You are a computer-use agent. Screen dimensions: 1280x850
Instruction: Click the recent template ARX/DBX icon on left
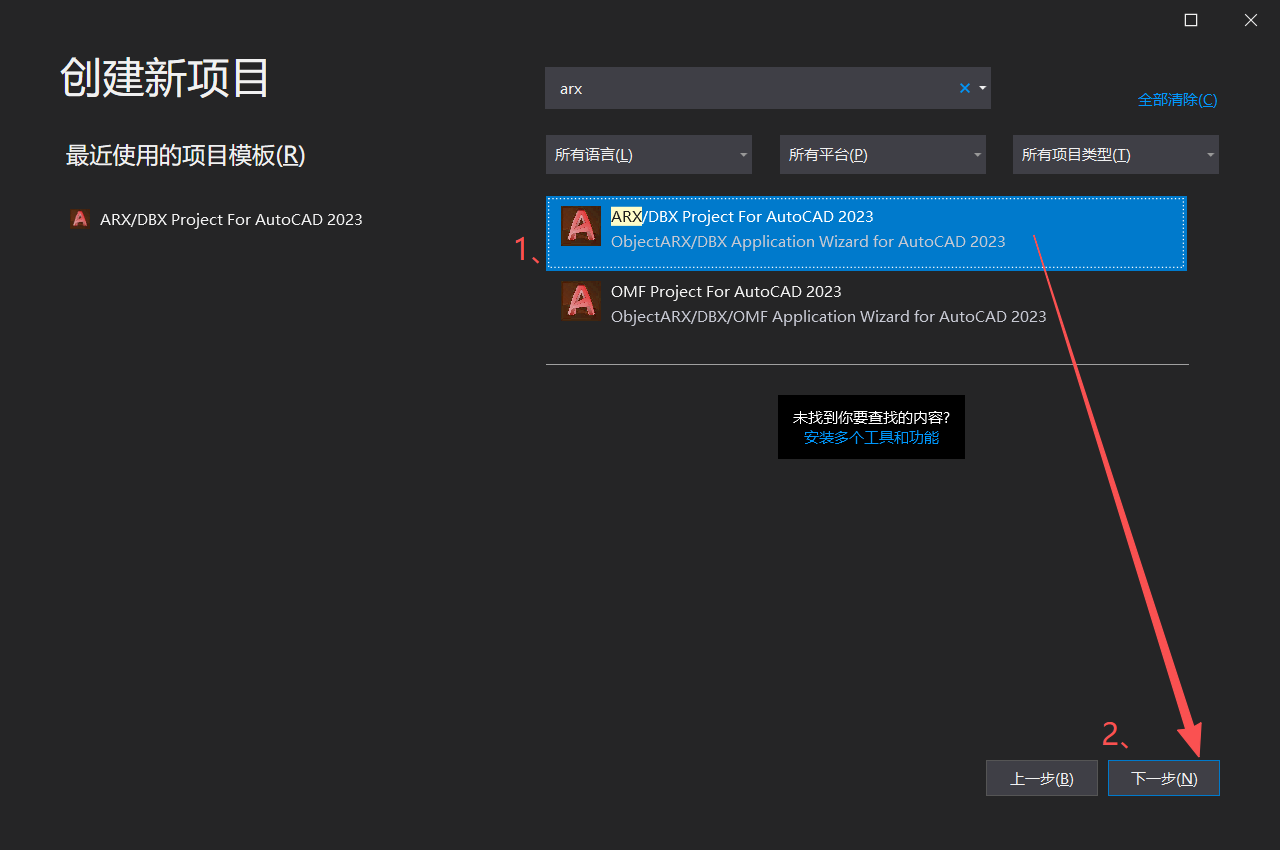point(79,219)
